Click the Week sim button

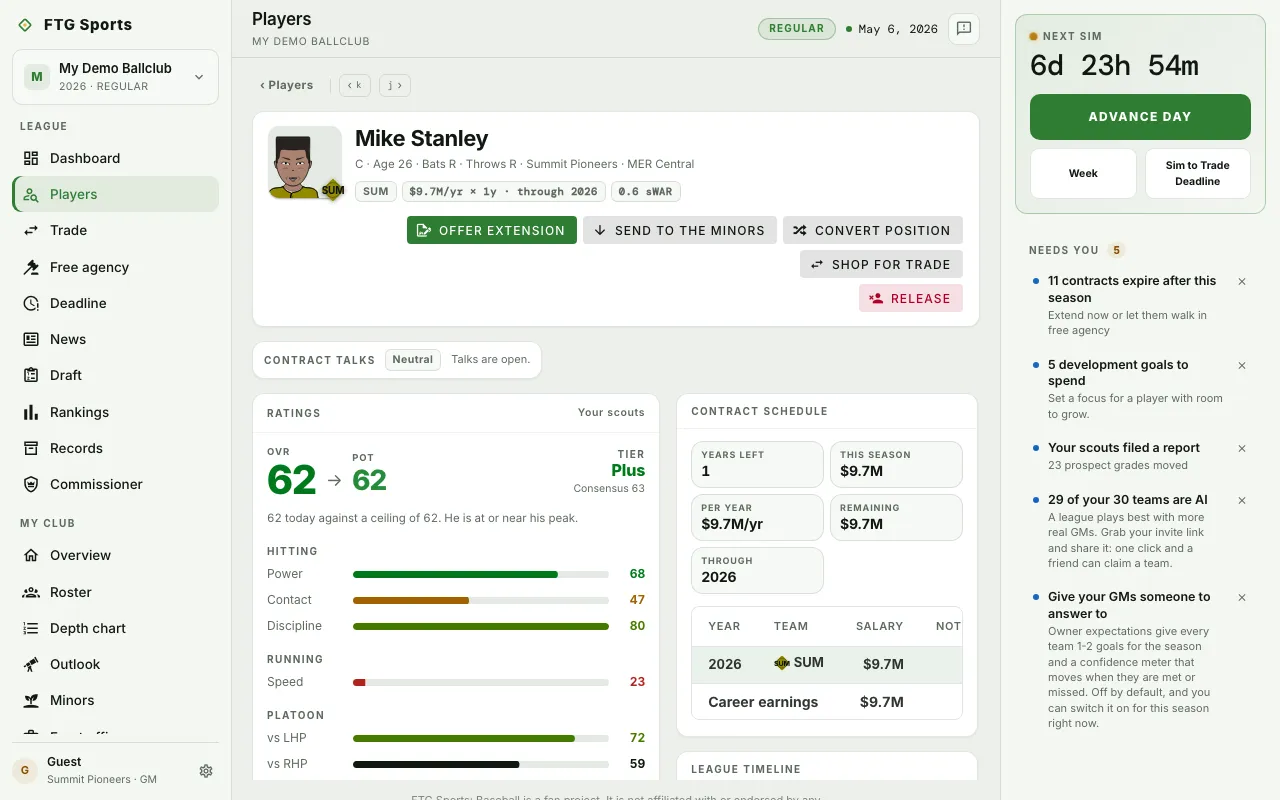pos(1083,173)
